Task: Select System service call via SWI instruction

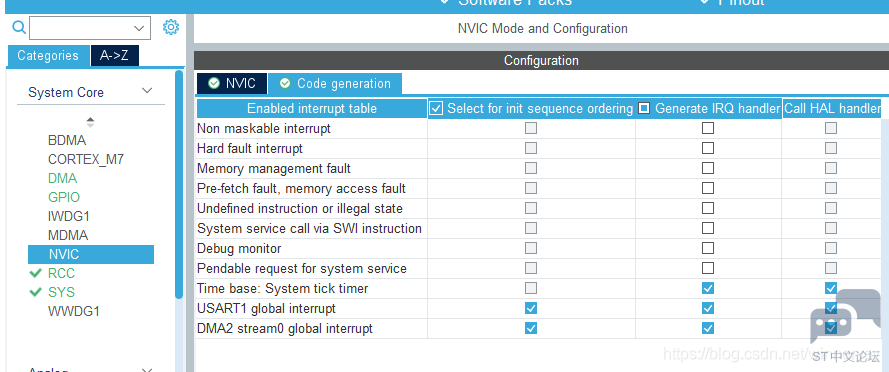Action: tap(539, 229)
